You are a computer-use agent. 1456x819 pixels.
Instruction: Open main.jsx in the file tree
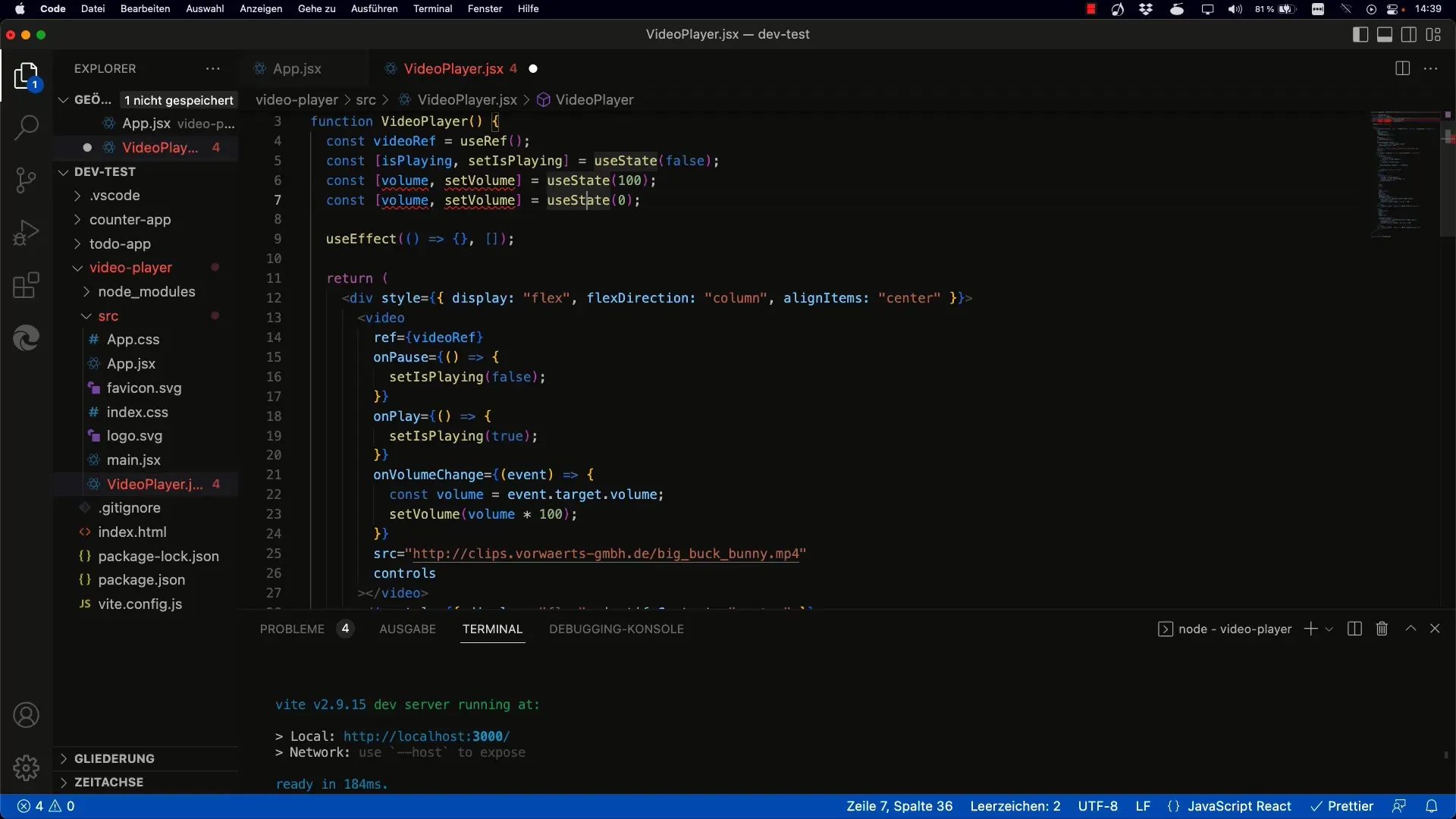[x=133, y=460]
